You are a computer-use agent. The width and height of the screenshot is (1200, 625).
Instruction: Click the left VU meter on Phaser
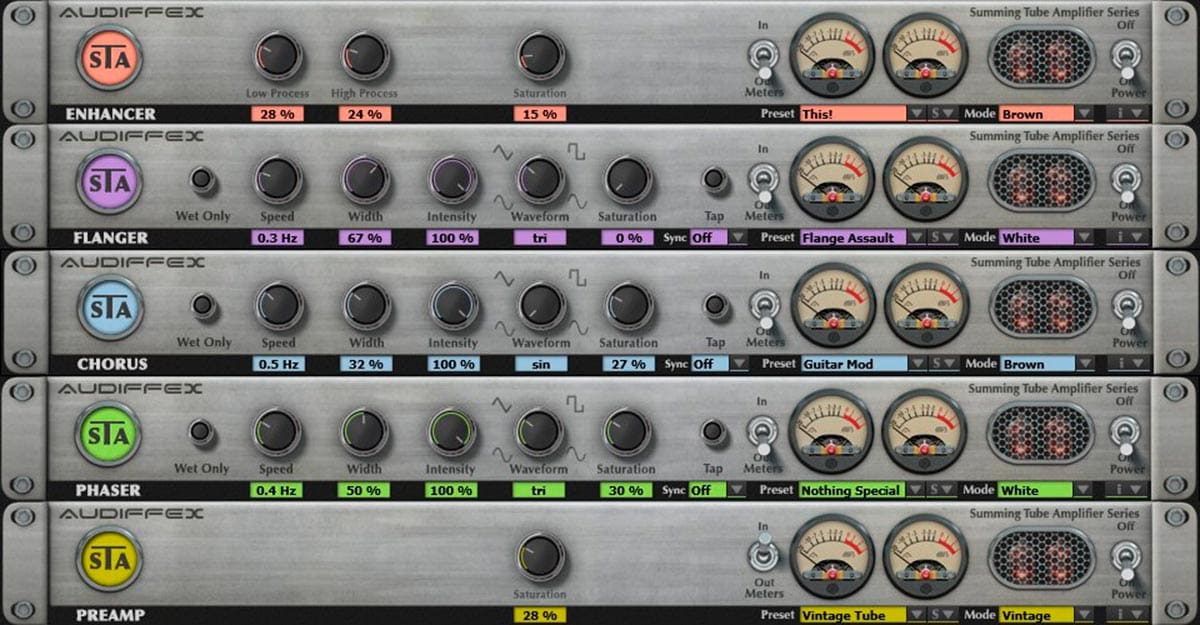pos(832,431)
